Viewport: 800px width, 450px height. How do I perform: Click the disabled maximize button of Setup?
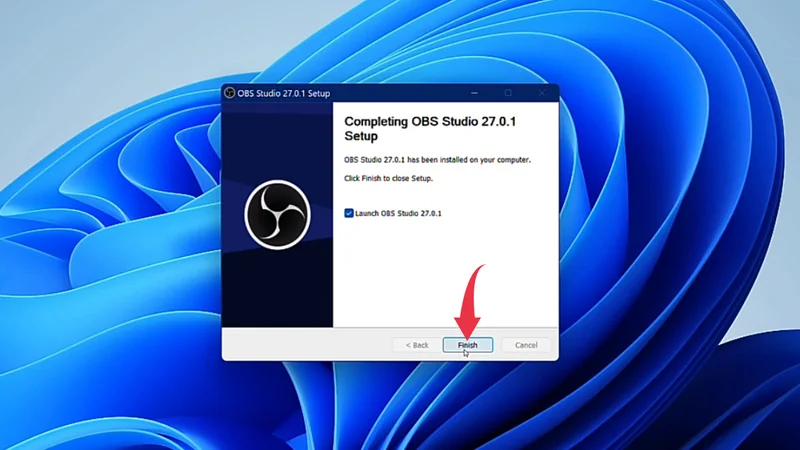pos(508,93)
